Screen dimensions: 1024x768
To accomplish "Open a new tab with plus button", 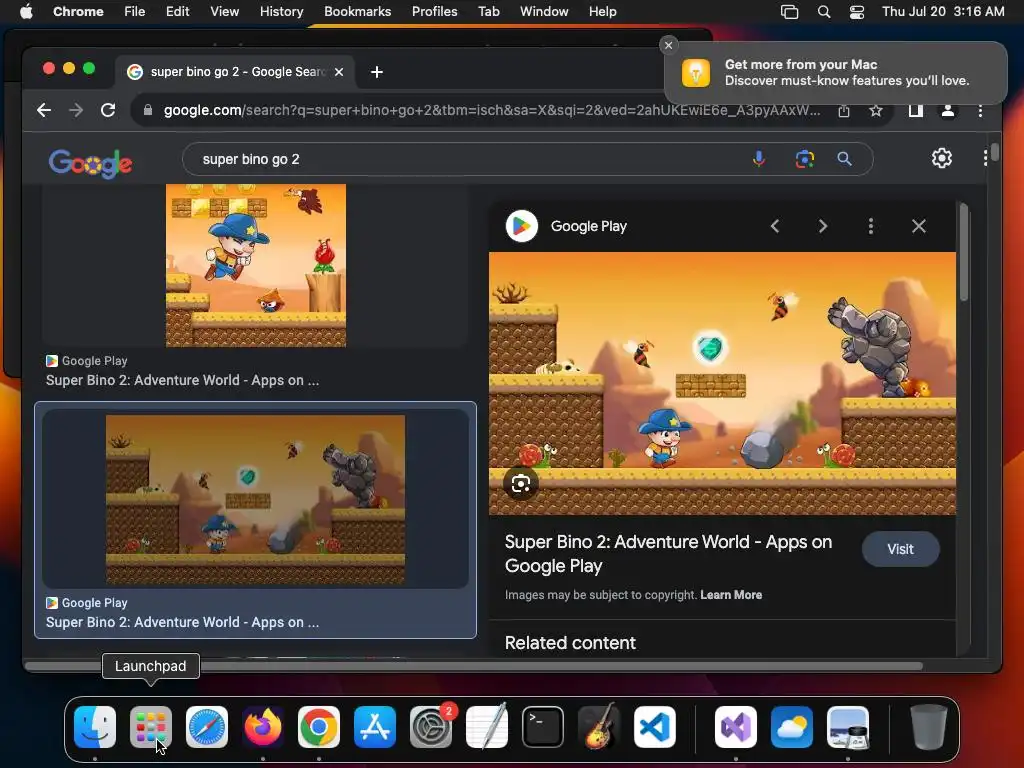I will tap(377, 72).
